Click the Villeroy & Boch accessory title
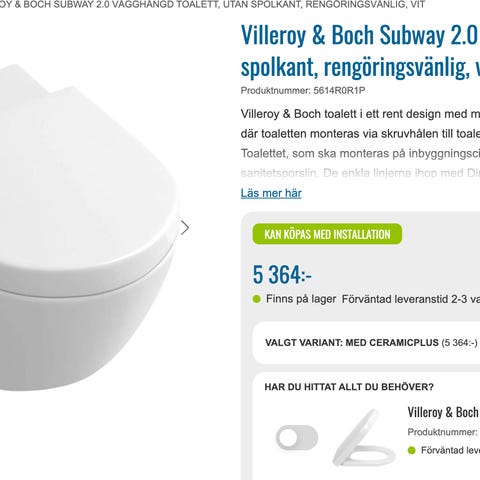 [x=443, y=412]
